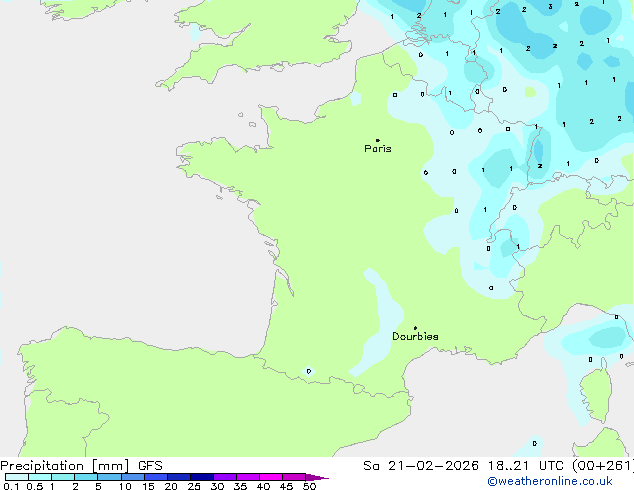Screen dimensions: 634x490
Task: Pick the 25–30 mm navy legend swatch
Action: click(202, 477)
